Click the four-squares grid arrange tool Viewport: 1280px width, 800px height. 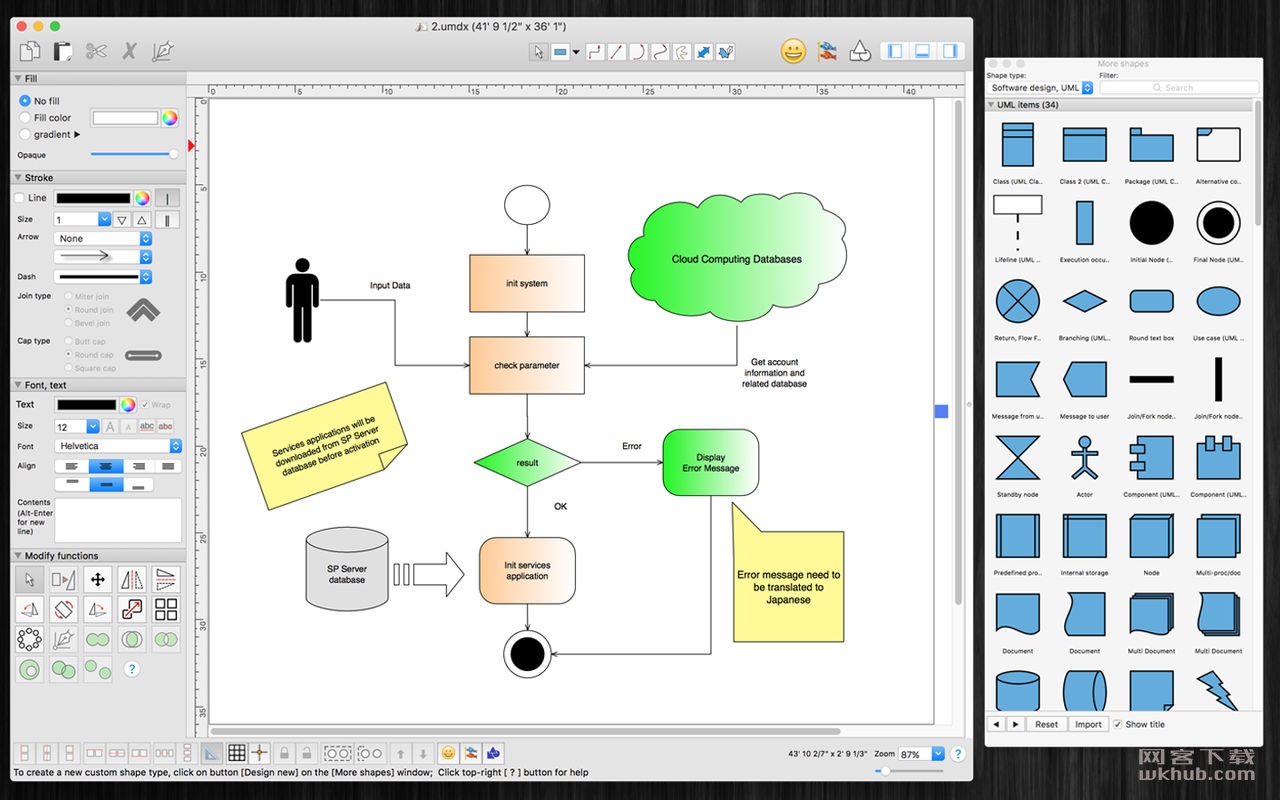pos(166,609)
